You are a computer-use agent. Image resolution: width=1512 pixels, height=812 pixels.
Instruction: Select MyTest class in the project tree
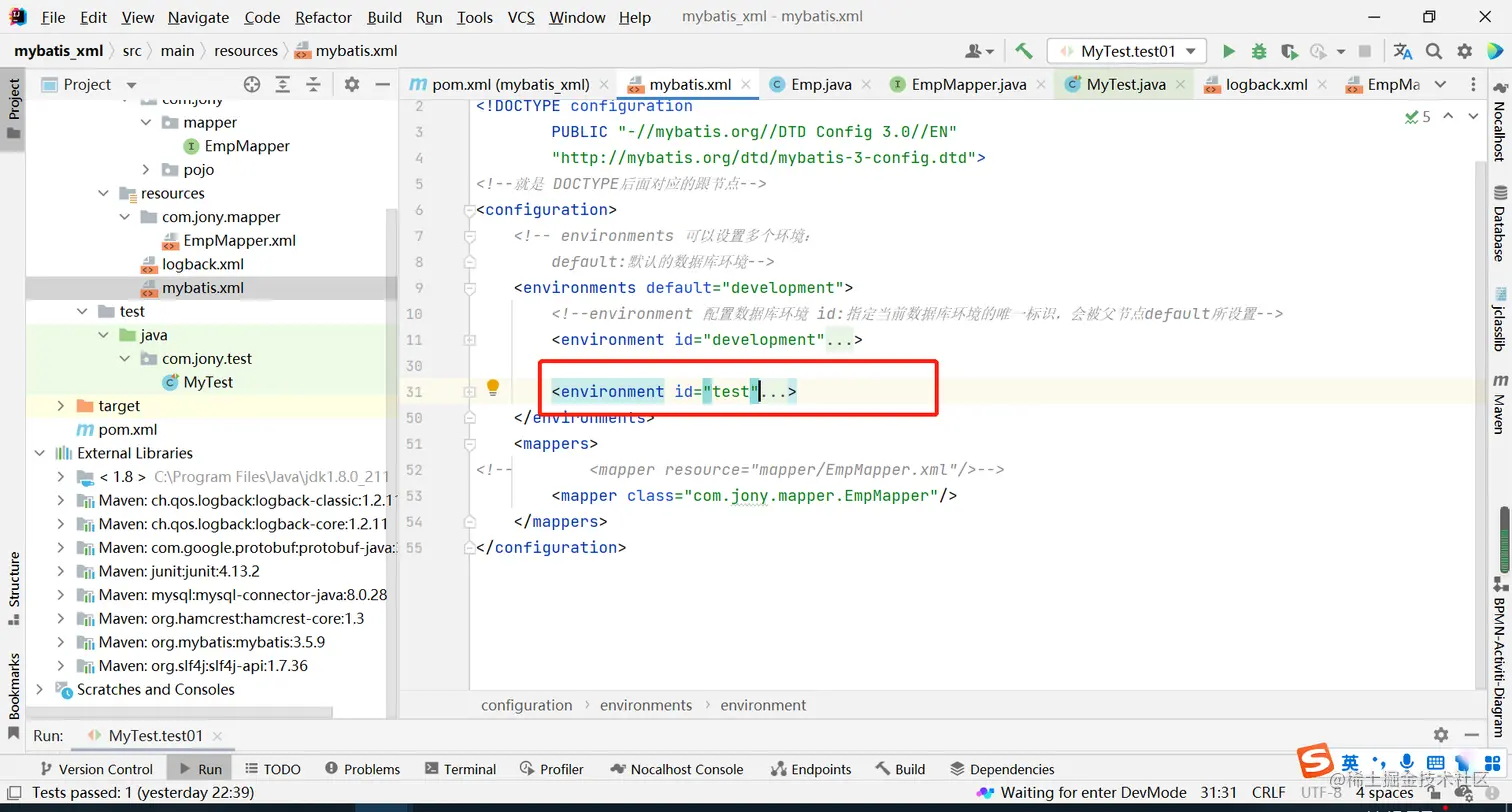click(208, 383)
